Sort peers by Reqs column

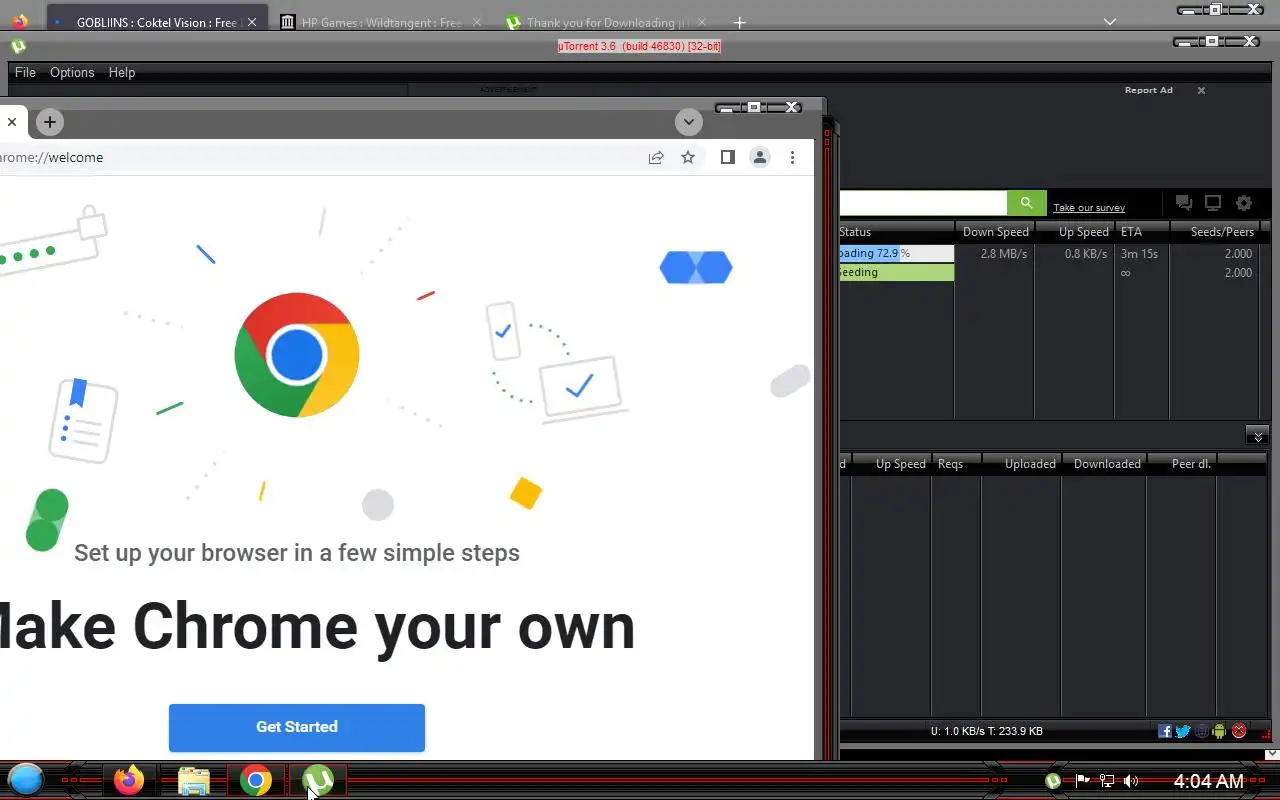click(x=957, y=464)
